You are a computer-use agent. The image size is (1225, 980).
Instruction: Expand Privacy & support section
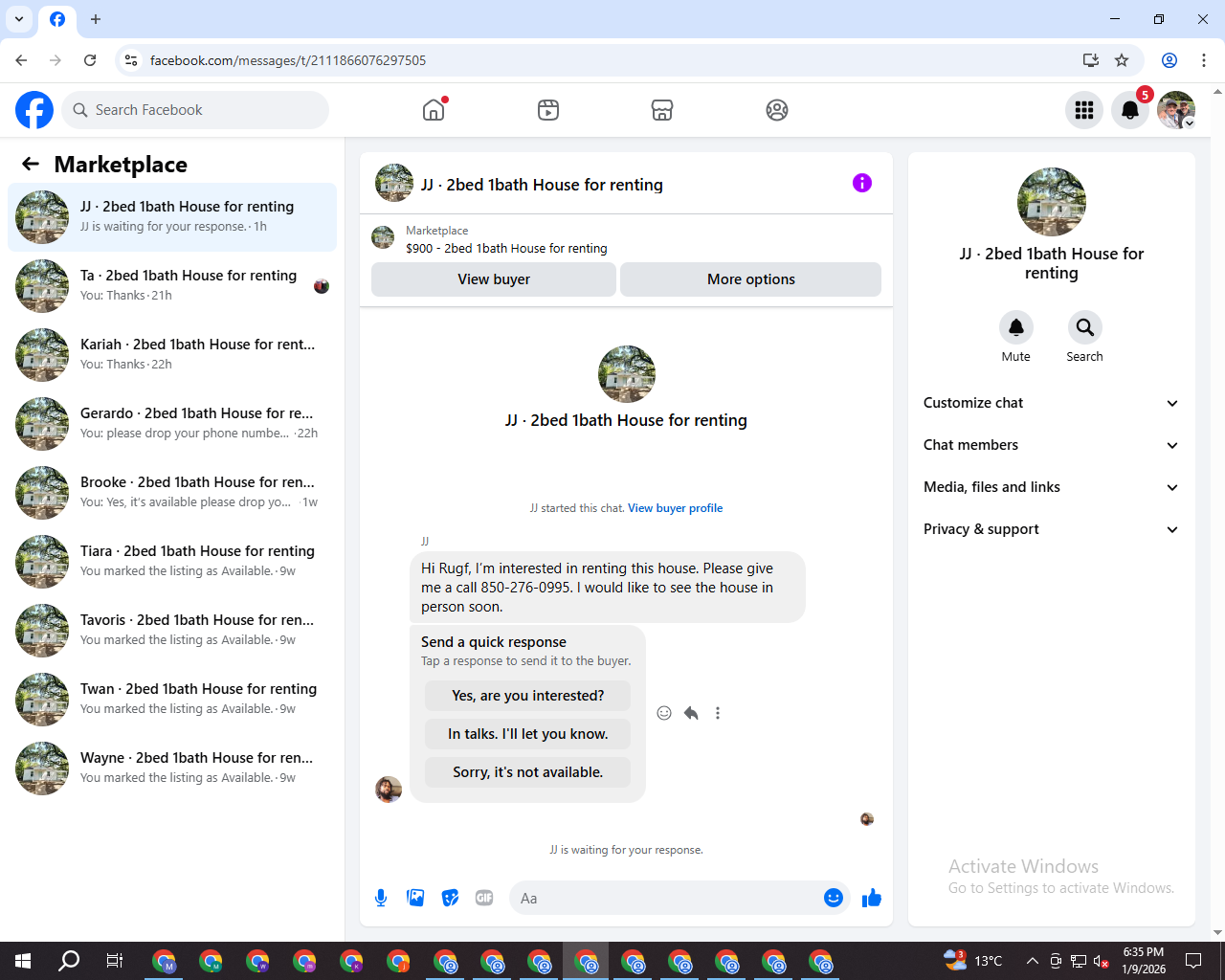tap(1051, 529)
